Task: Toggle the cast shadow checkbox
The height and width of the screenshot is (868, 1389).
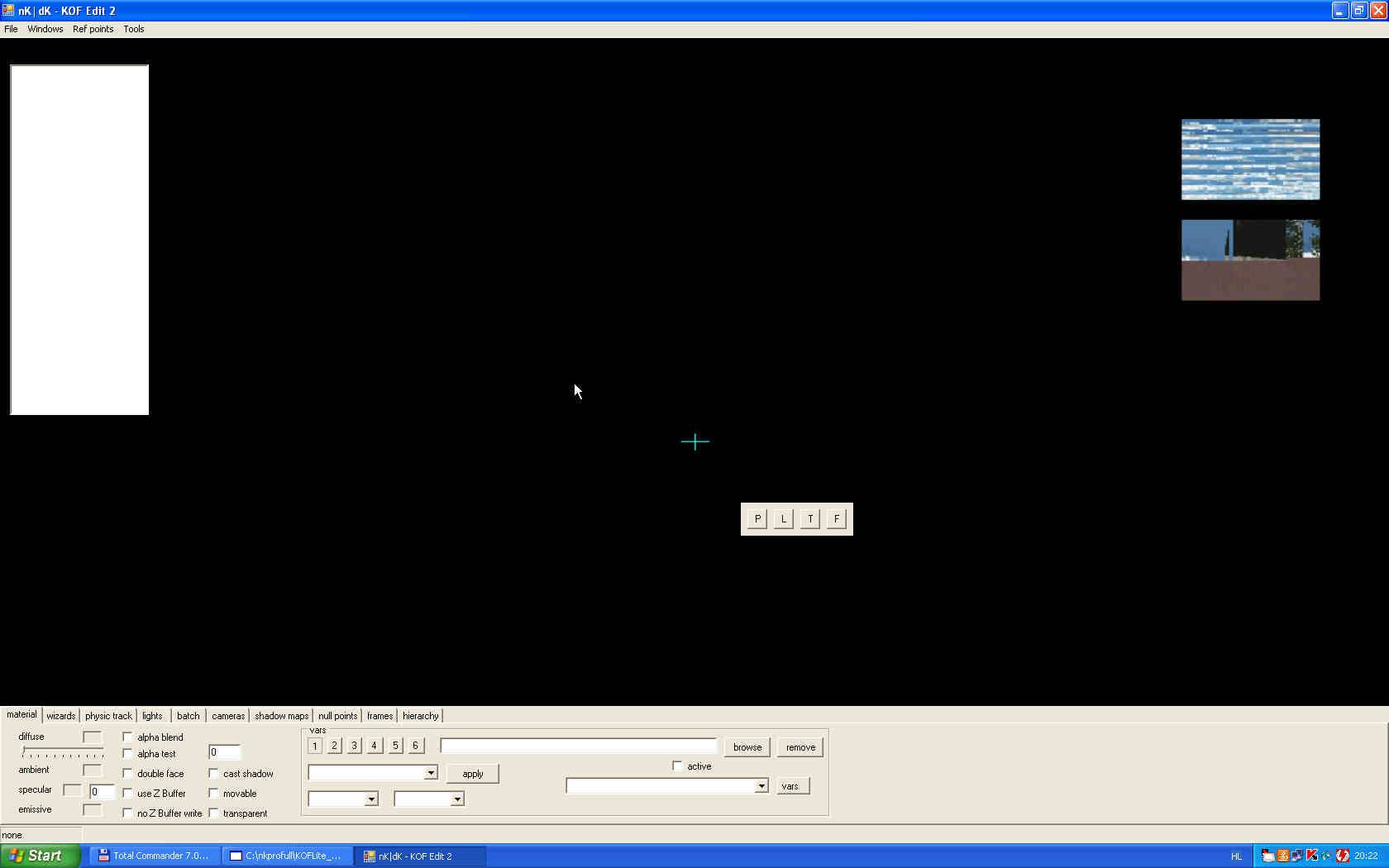Action: 213,774
